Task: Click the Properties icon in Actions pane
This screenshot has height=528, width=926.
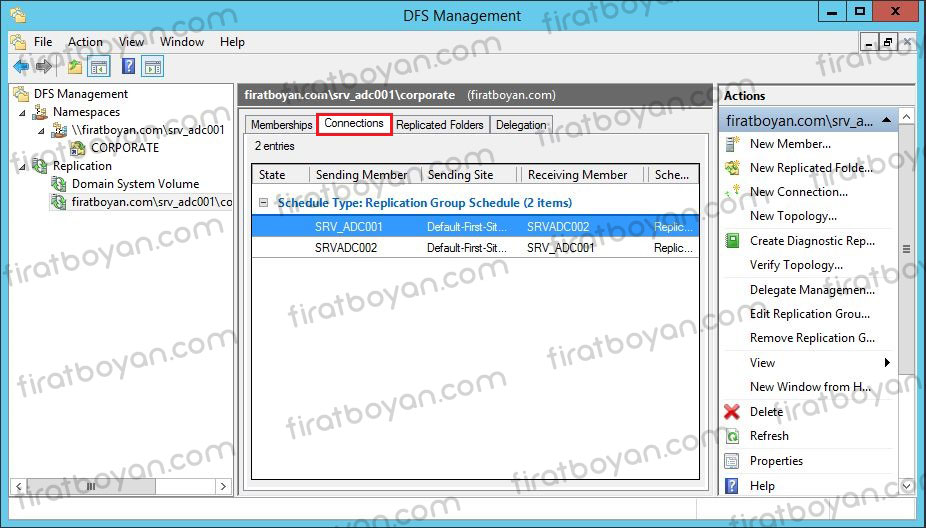Action: click(x=732, y=461)
